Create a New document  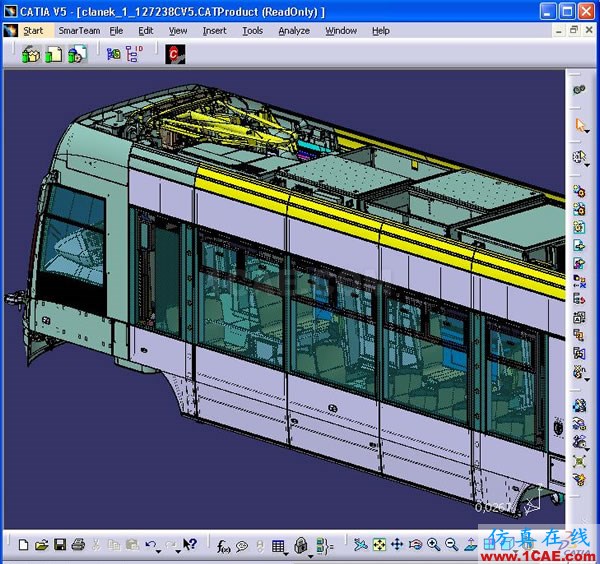(23, 545)
